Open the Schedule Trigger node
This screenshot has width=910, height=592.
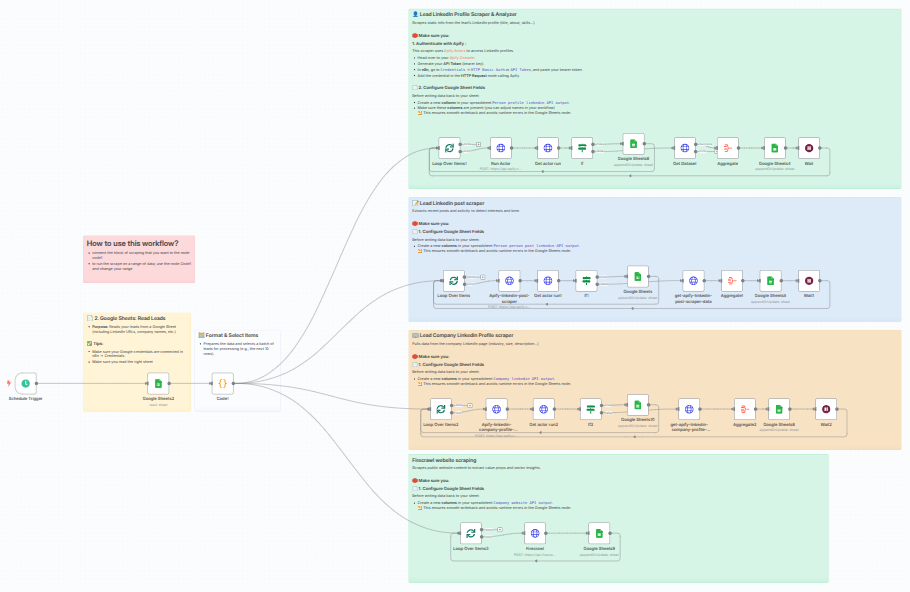point(26,383)
